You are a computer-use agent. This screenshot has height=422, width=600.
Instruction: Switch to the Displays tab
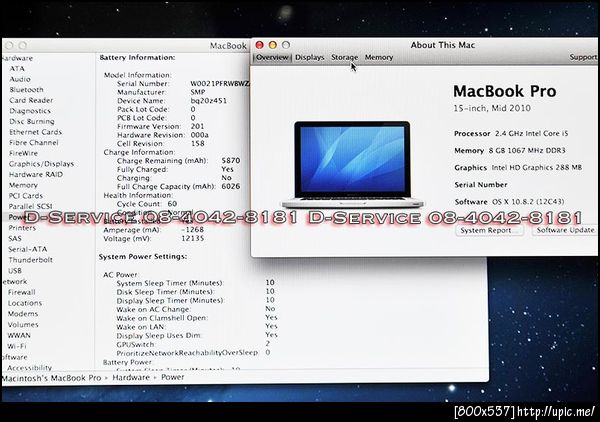tap(310, 57)
